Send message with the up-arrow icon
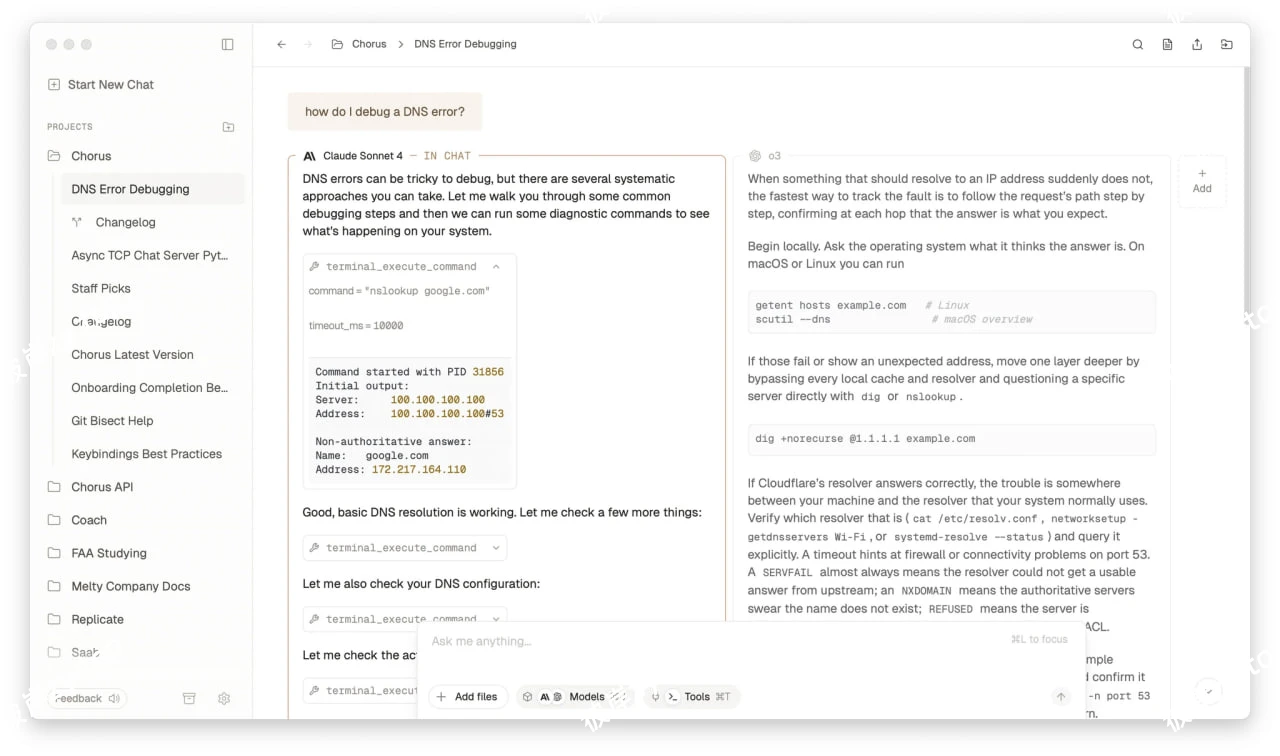Viewport: 1280px width, 756px height. pyautogui.click(x=1061, y=697)
